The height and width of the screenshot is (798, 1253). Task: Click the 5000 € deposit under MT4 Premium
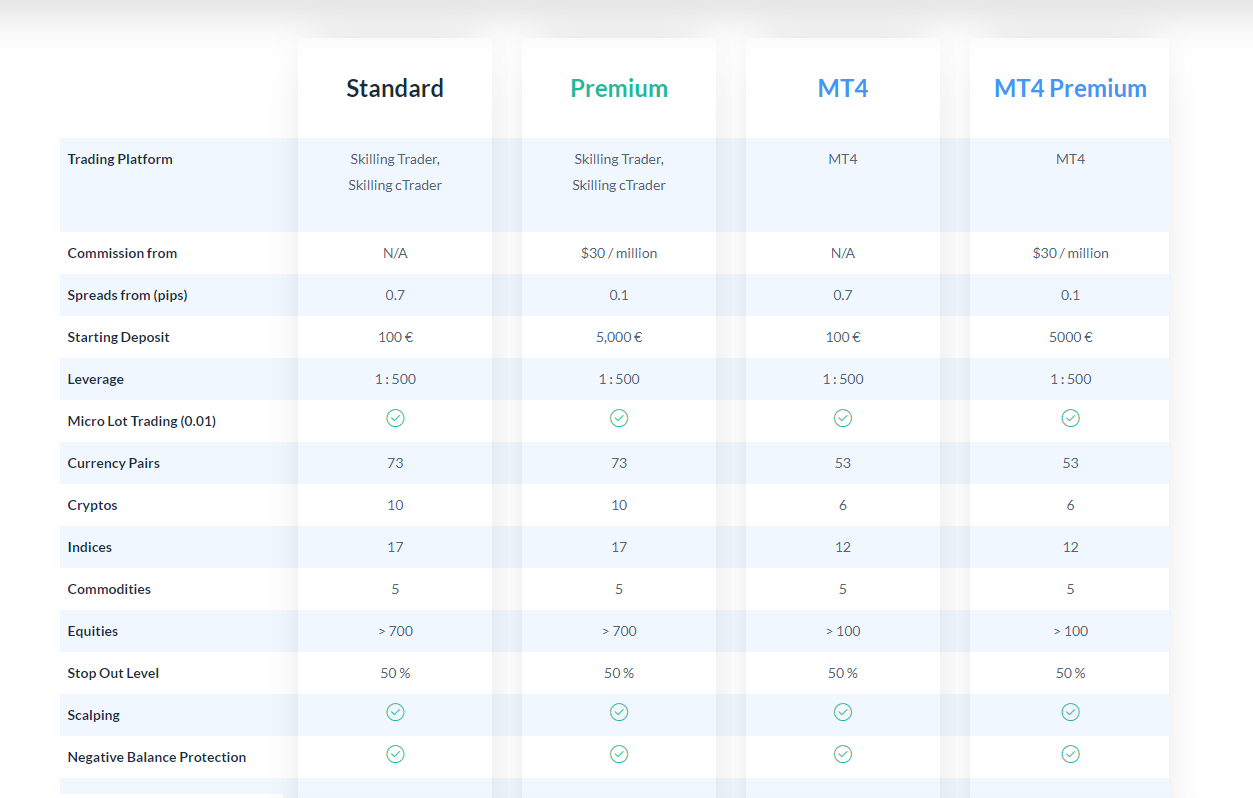pos(1070,337)
